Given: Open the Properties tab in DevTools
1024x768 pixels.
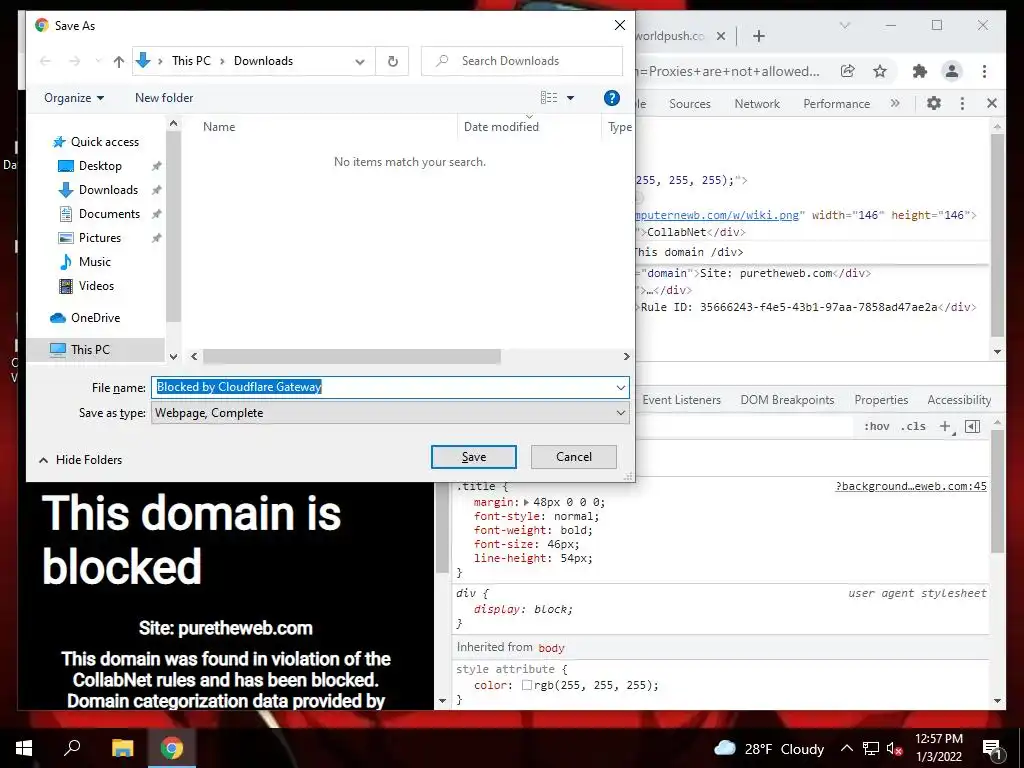Looking at the screenshot, I should [881, 400].
